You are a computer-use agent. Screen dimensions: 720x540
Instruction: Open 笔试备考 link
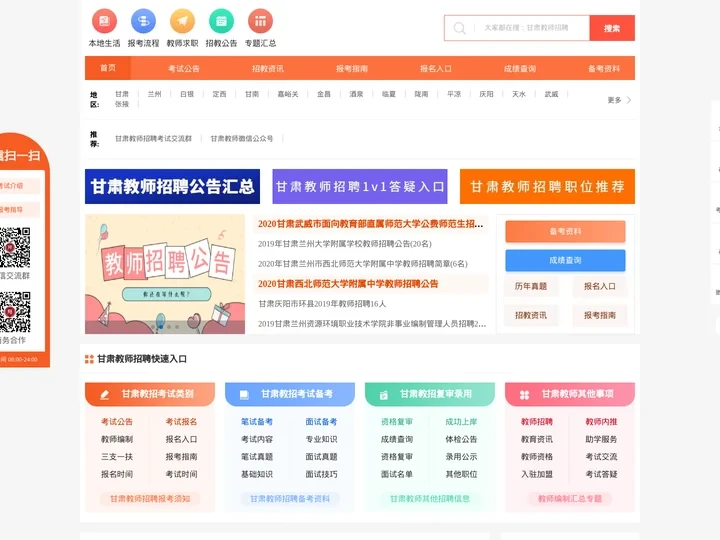(x=257, y=422)
